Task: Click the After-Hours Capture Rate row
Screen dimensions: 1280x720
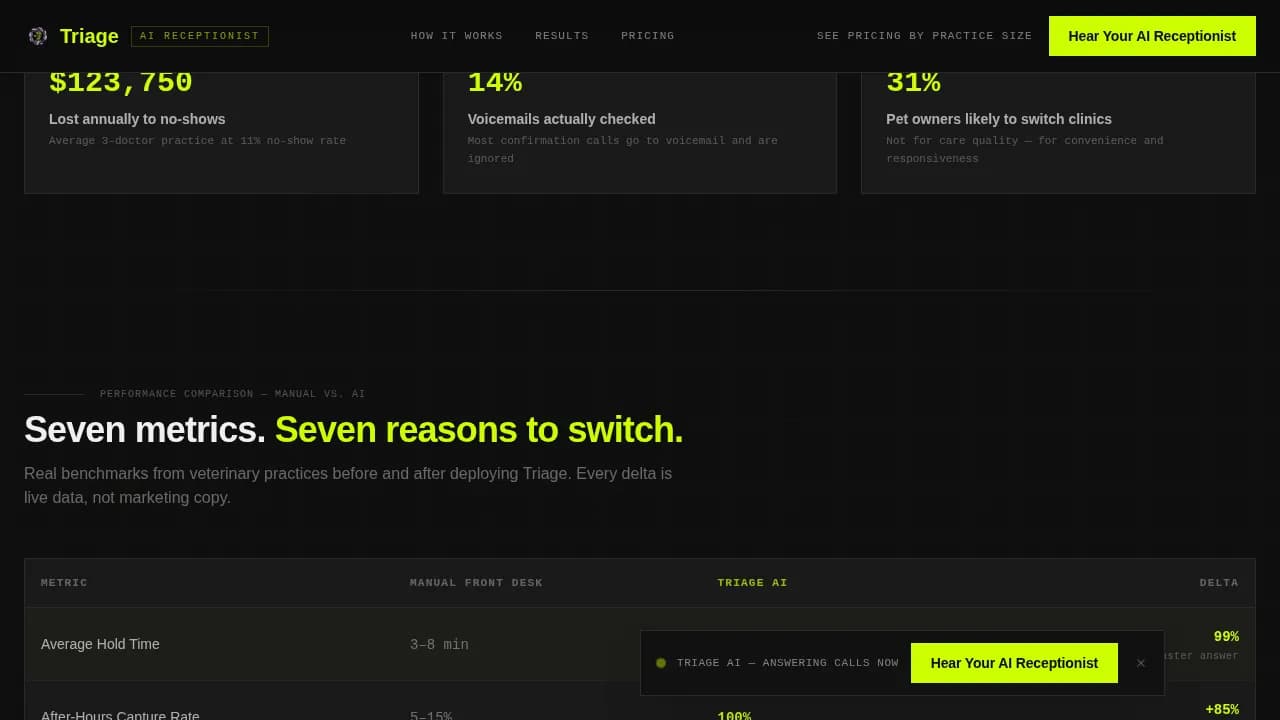Action: point(300,714)
